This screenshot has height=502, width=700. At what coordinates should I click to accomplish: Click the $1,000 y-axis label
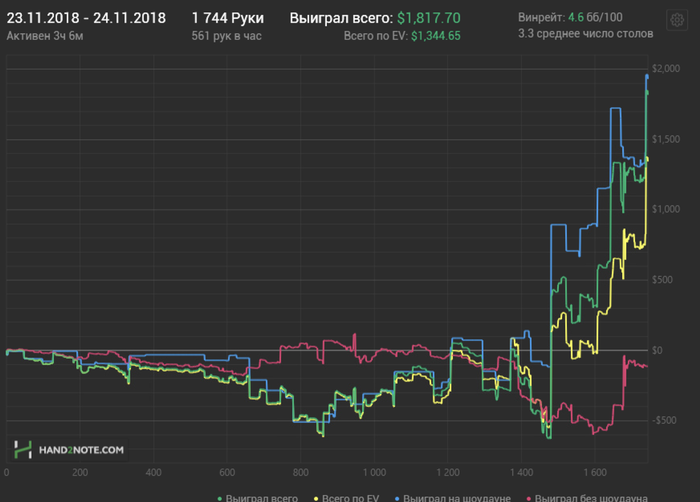(x=666, y=209)
